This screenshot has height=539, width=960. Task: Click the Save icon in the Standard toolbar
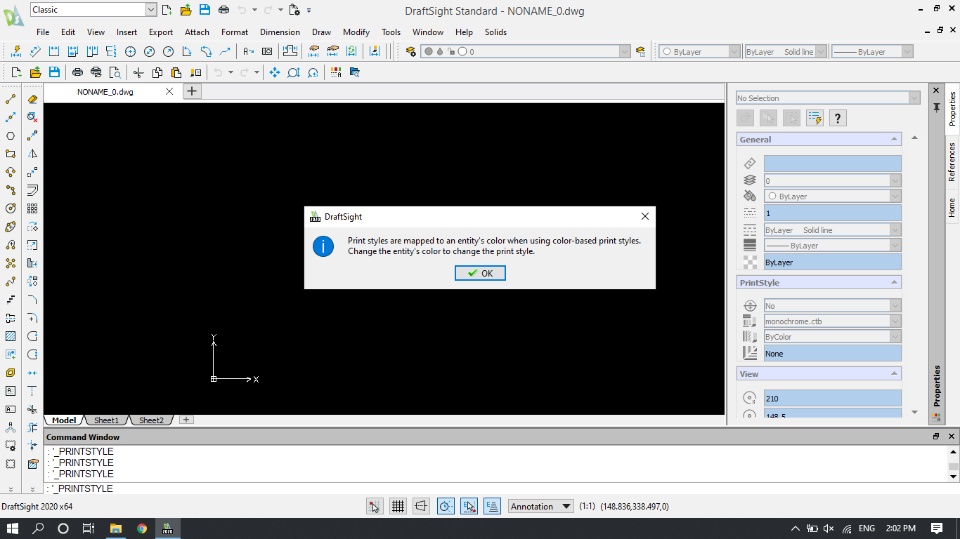[x=54, y=72]
